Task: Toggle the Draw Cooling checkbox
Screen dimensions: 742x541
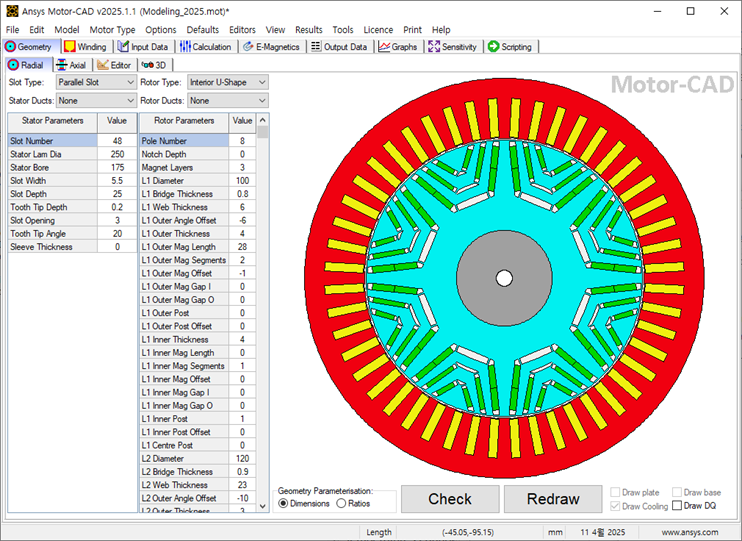Action: [x=615, y=506]
